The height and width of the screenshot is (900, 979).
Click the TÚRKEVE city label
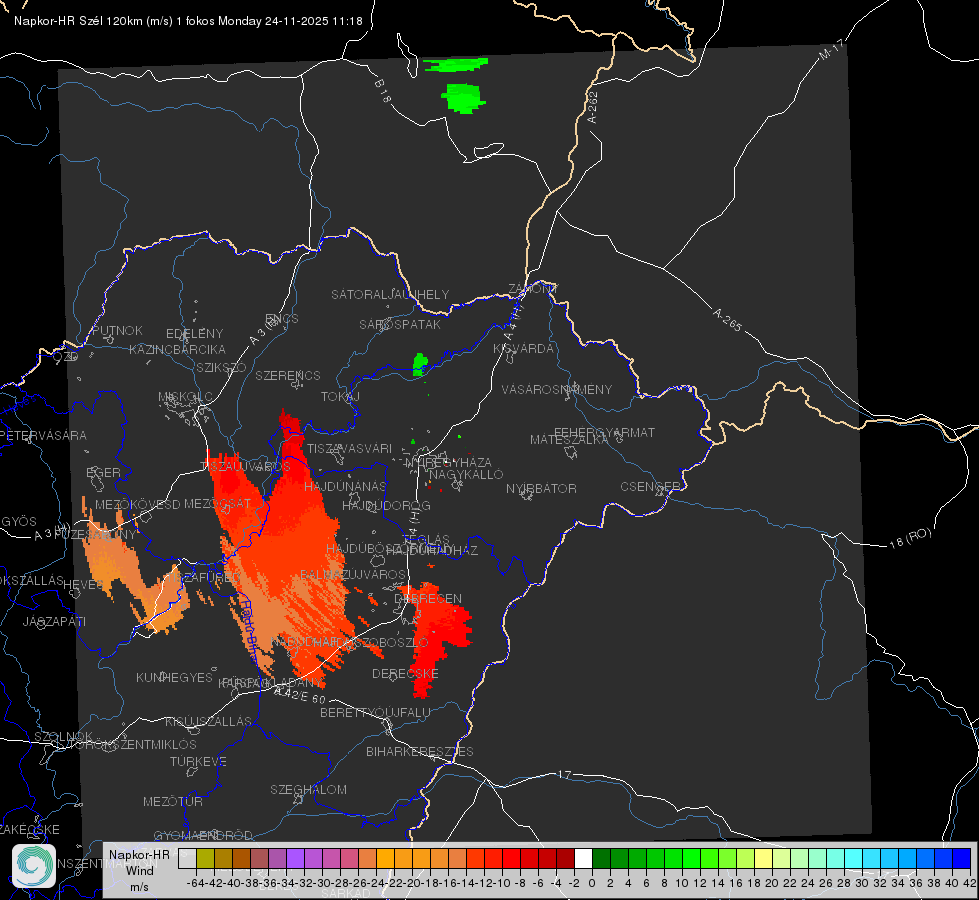198,761
